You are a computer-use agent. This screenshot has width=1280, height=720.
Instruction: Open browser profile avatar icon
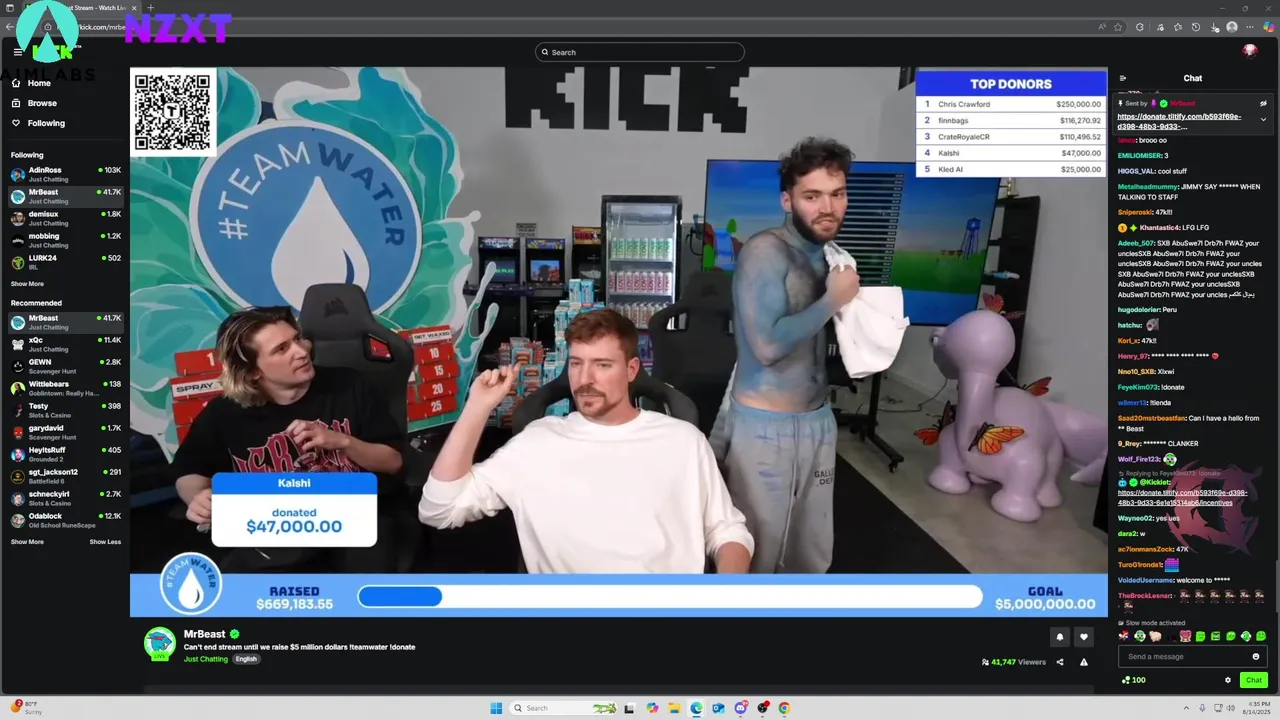pos(1232,27)
